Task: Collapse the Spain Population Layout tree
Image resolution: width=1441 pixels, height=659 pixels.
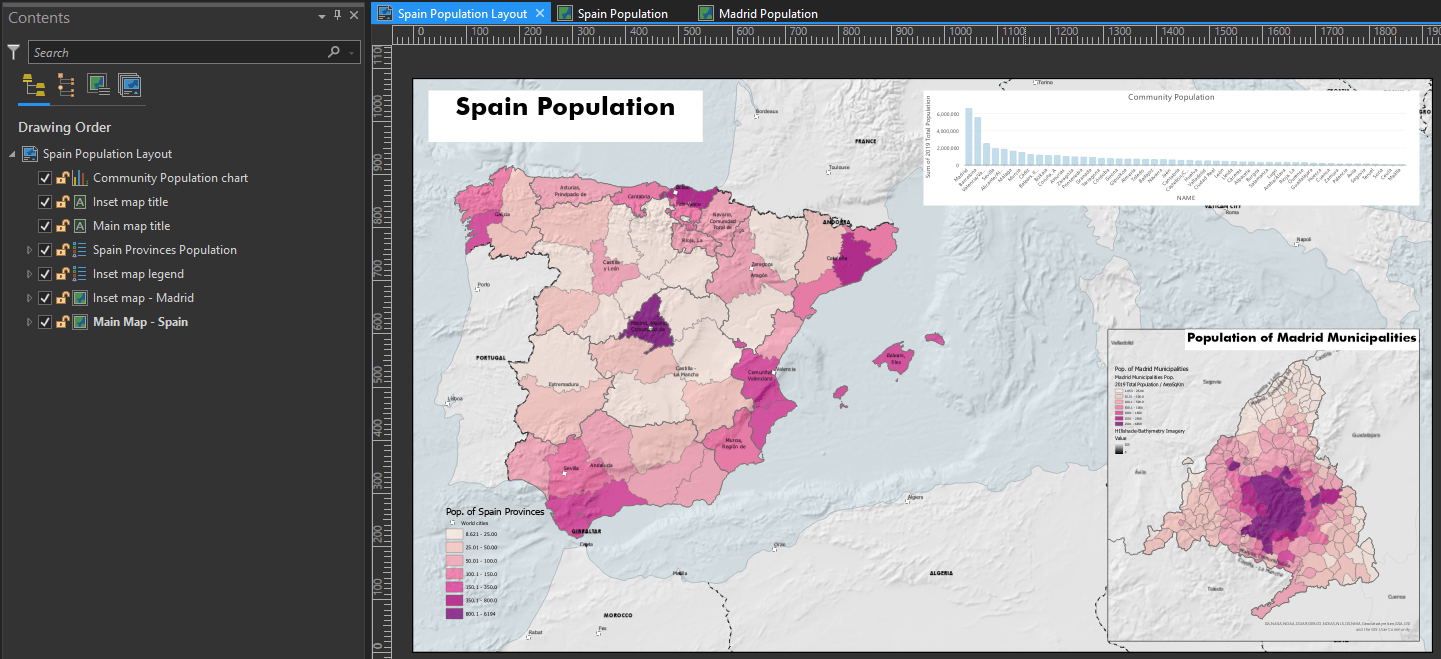Action: coord(10,153)
